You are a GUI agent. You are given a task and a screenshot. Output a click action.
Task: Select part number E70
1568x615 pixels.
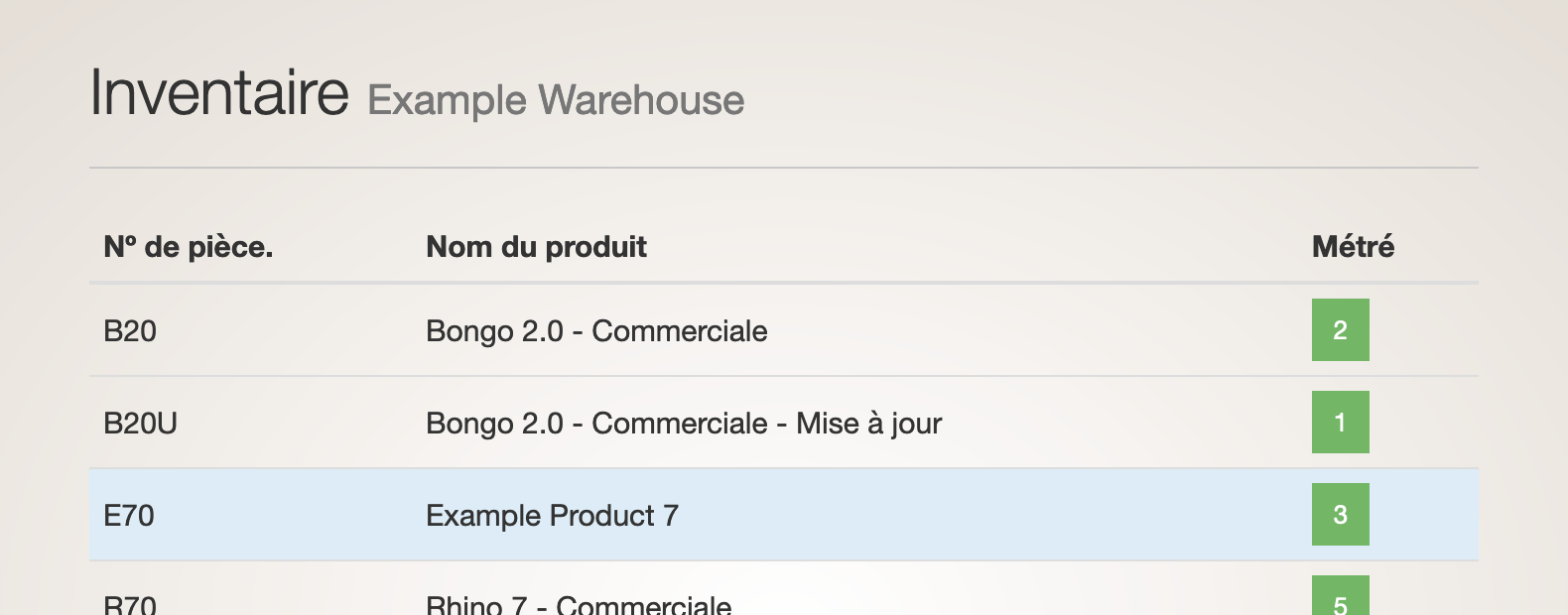point(129,515)
